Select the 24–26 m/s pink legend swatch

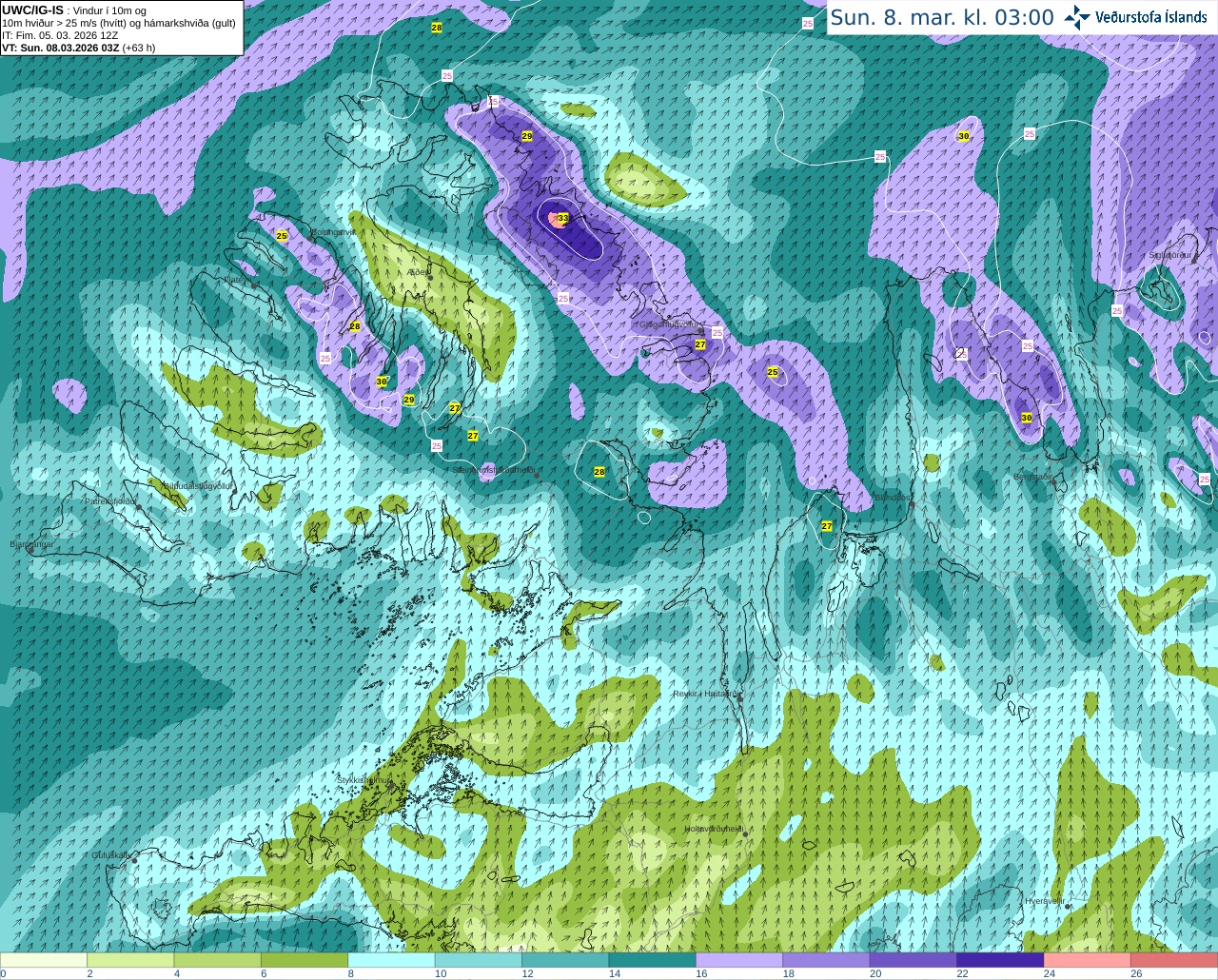[x=1088, y=960]
